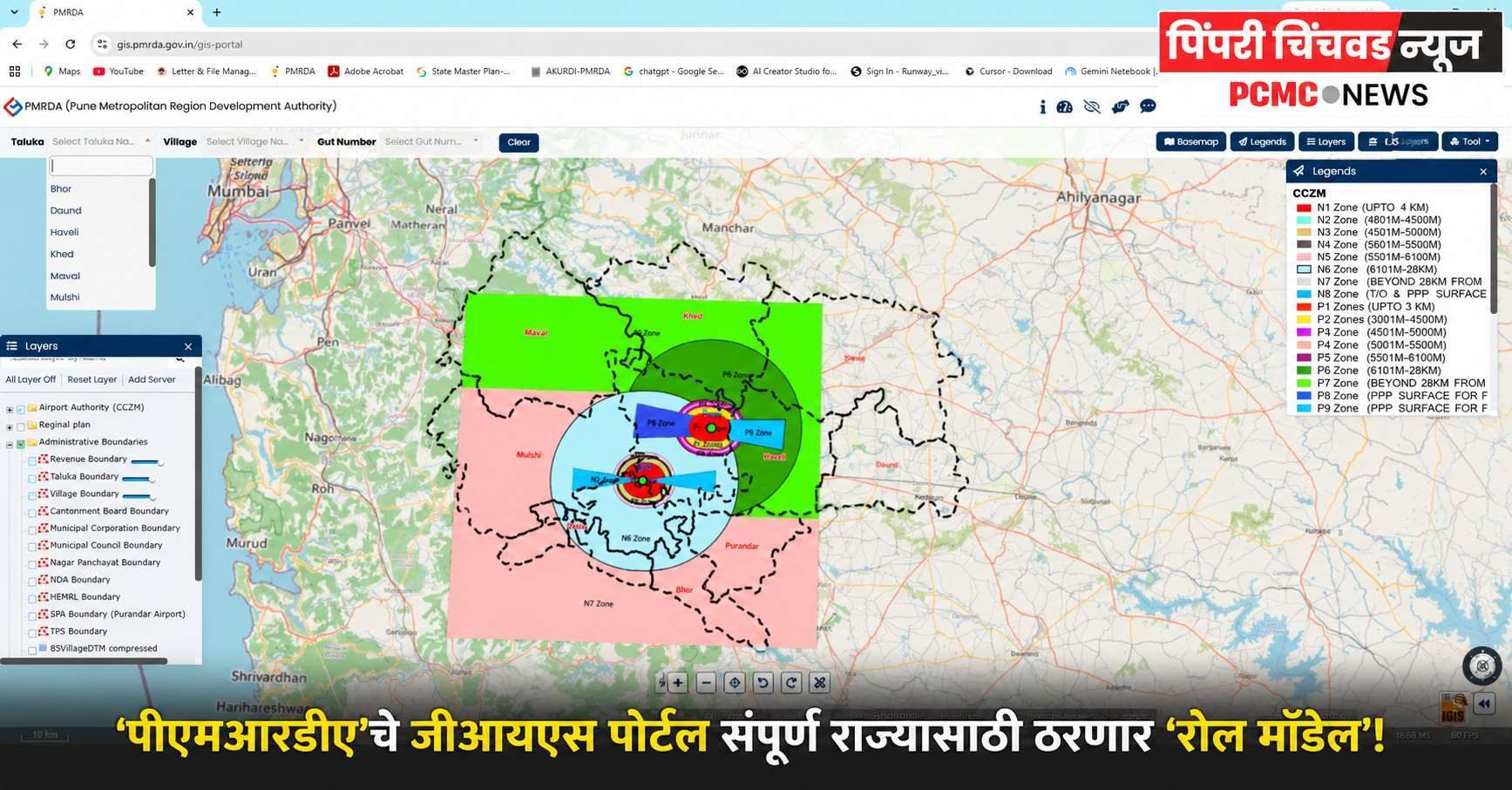
Task: Click the crossed-eye hide icon in header
Action: click(x=1092, y=106)
